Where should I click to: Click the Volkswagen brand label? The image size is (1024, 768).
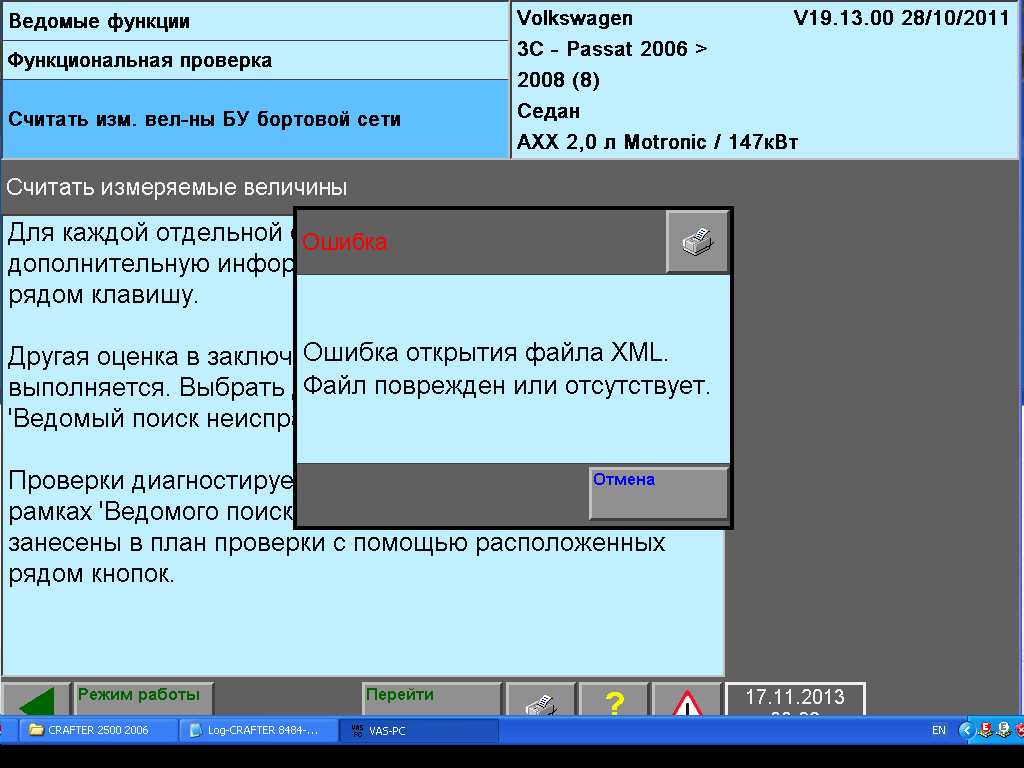click(x=575, y=18)
